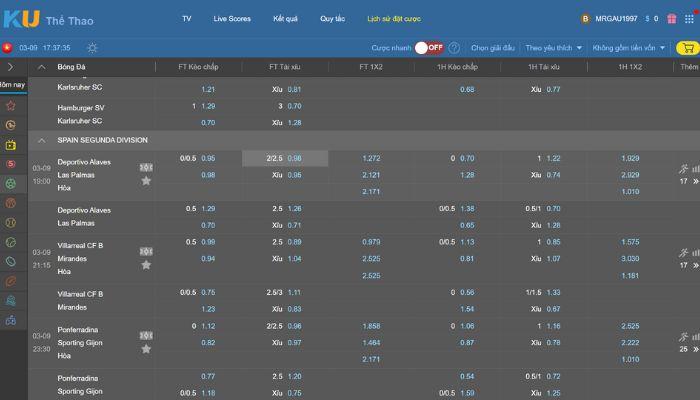700x400 pixels.
Task: Click the Chọn giải đấu button
Action: point(491,47)
